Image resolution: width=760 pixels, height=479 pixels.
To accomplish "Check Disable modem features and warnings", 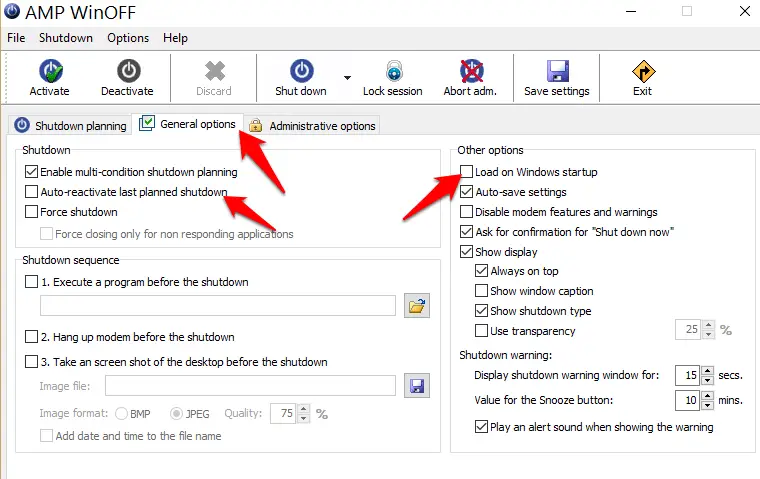I will click(x=466, y=211).
